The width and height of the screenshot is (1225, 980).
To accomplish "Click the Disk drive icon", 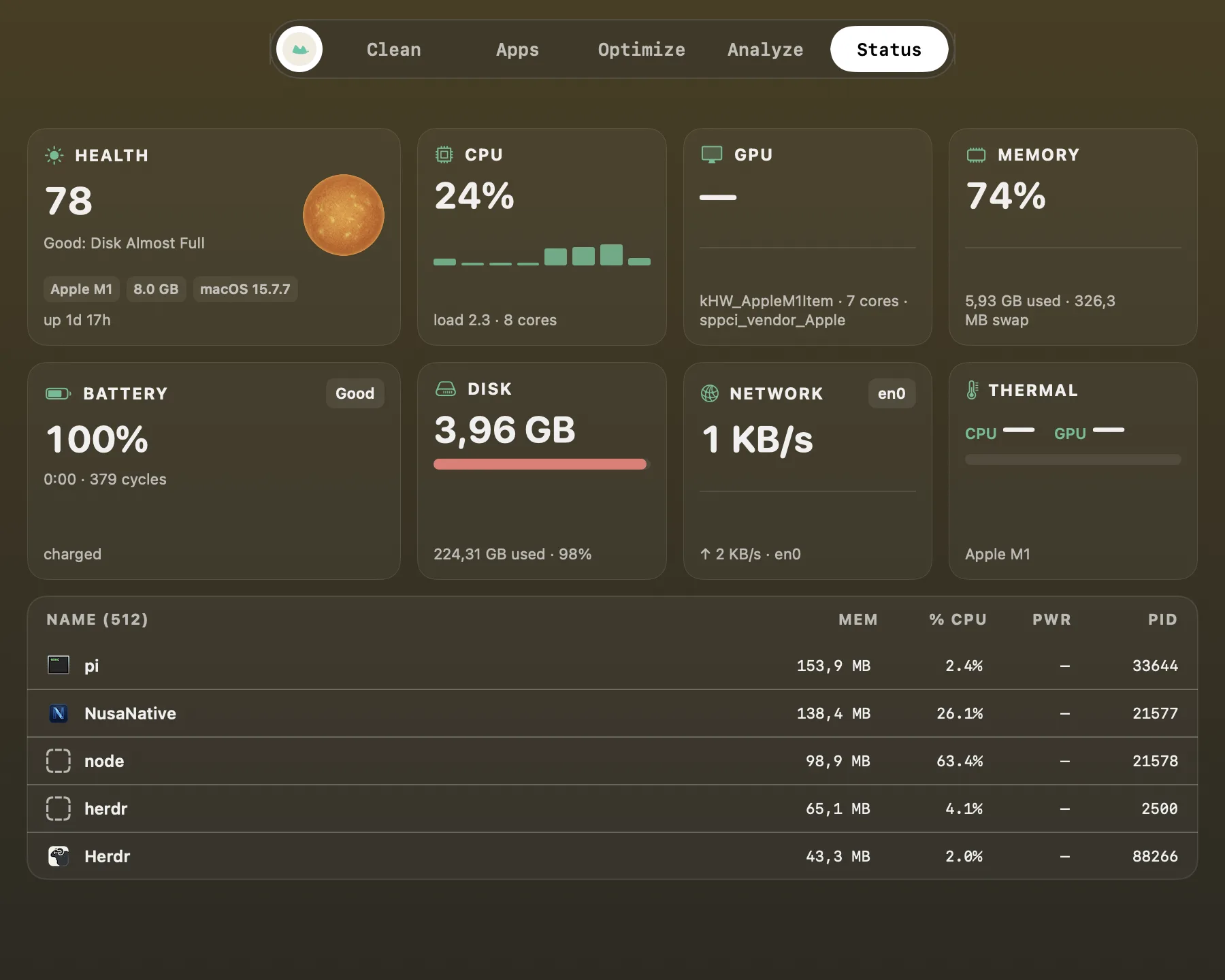I will point(446,389).
